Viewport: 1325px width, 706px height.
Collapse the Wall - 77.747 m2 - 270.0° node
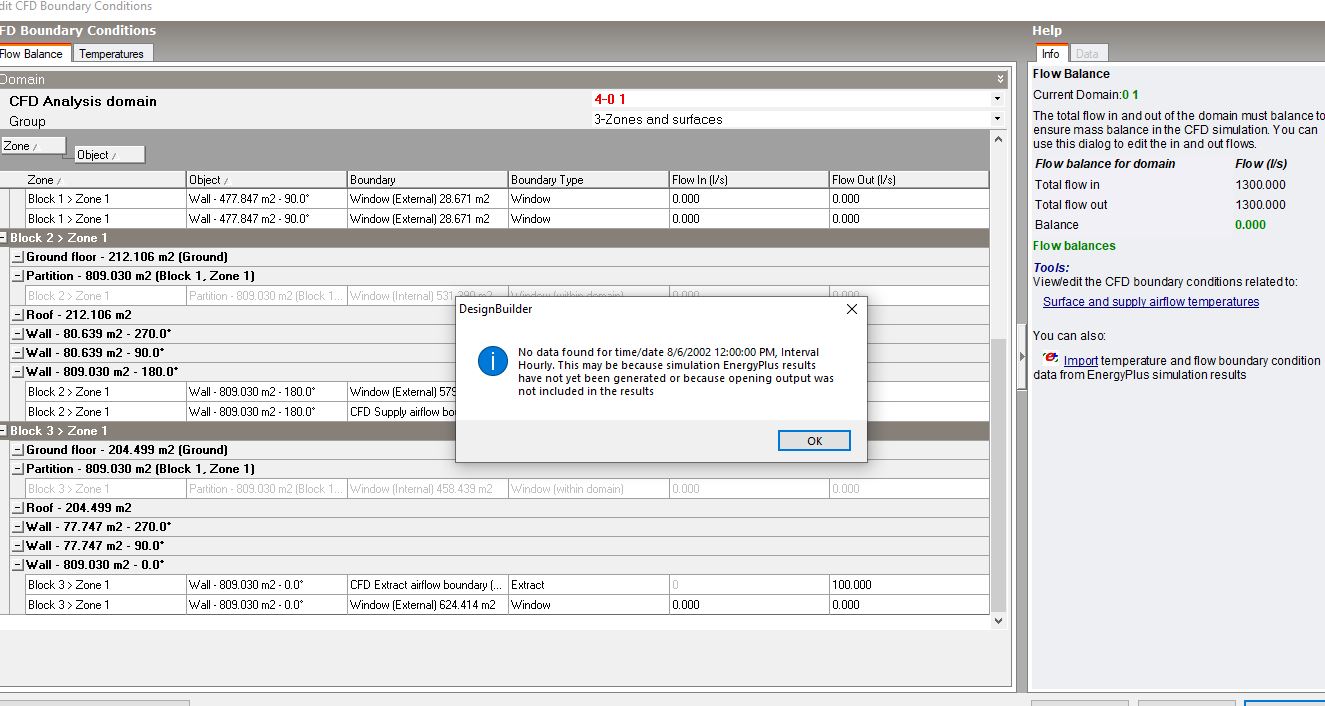pos(18,527)
